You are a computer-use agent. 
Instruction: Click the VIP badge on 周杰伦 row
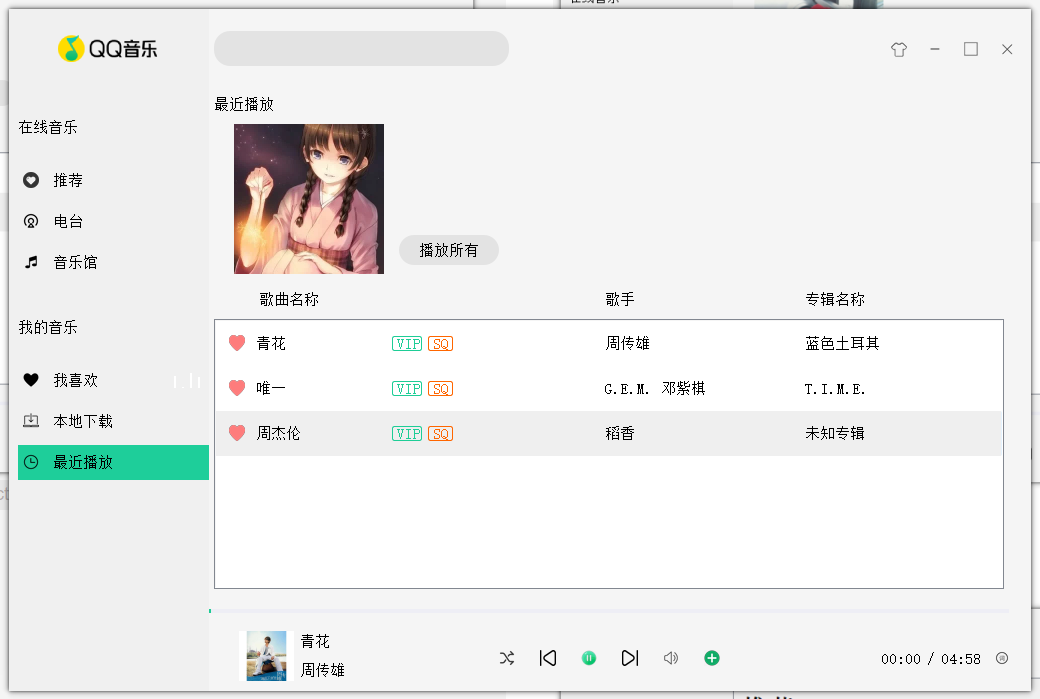(x=407, y=434)
